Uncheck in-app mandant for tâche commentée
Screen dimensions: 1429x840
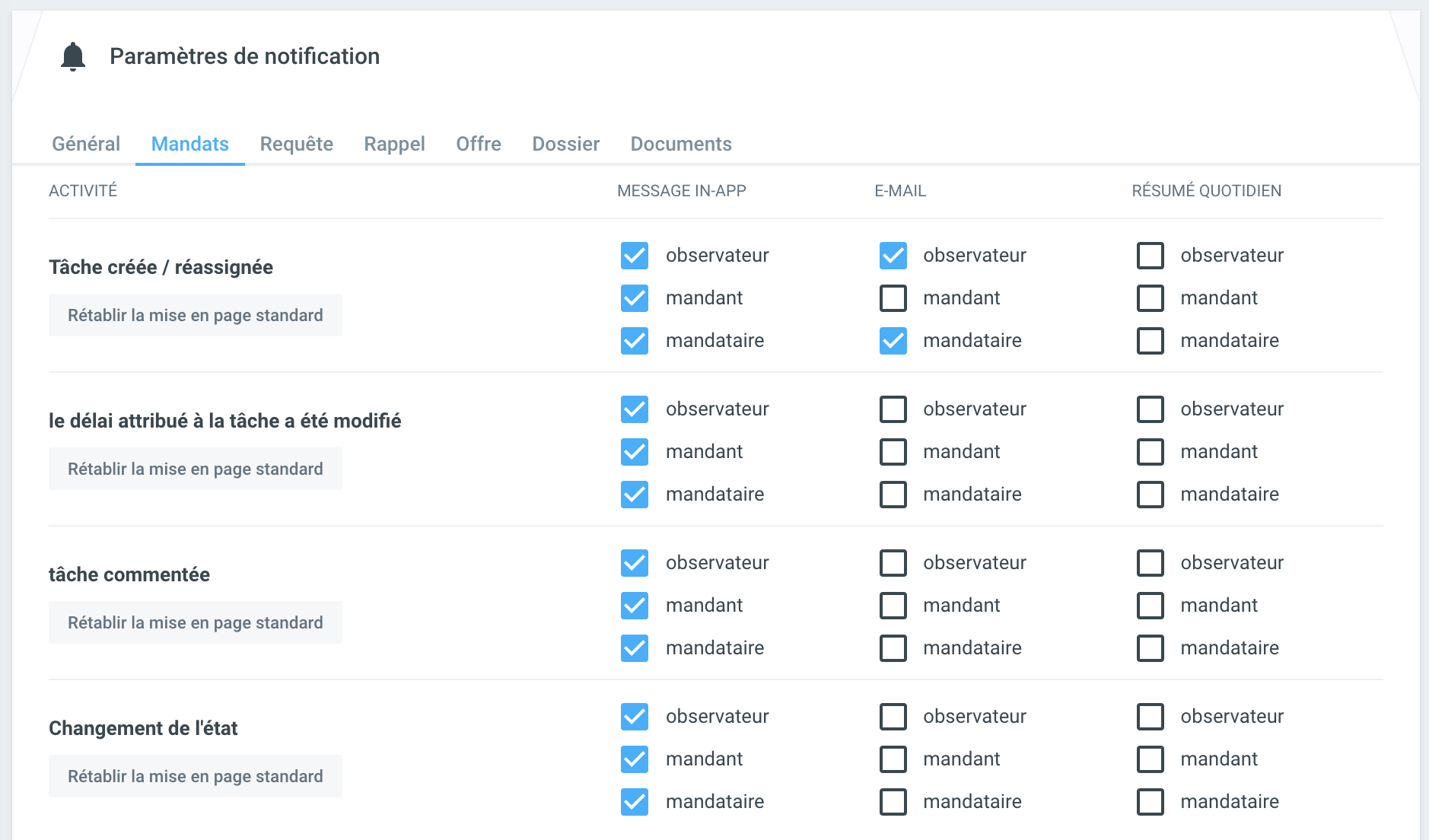pos(635,606)
